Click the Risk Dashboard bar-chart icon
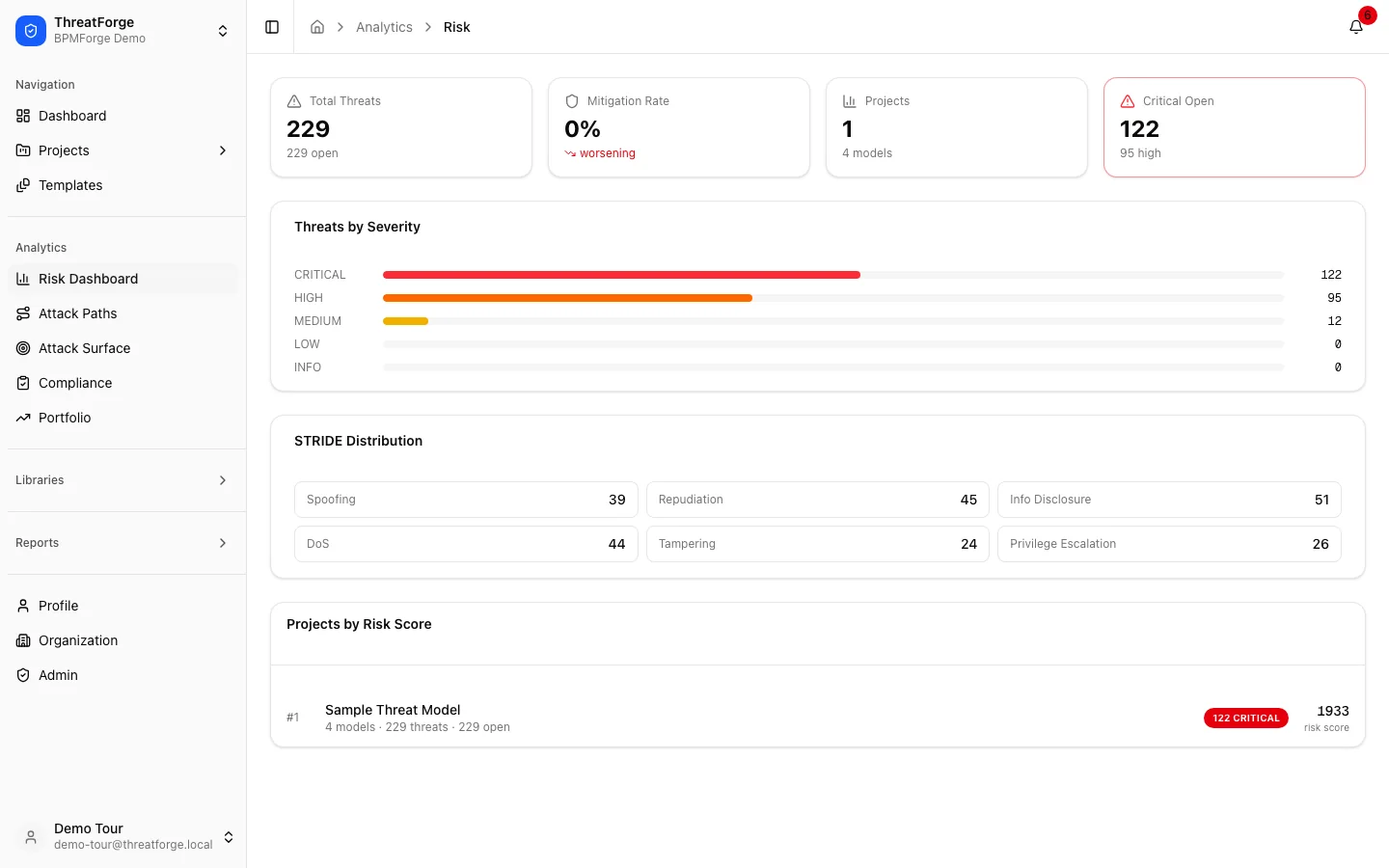This screenshot has width=1389, height=868. pyautogui.click(x=23, y=279)
